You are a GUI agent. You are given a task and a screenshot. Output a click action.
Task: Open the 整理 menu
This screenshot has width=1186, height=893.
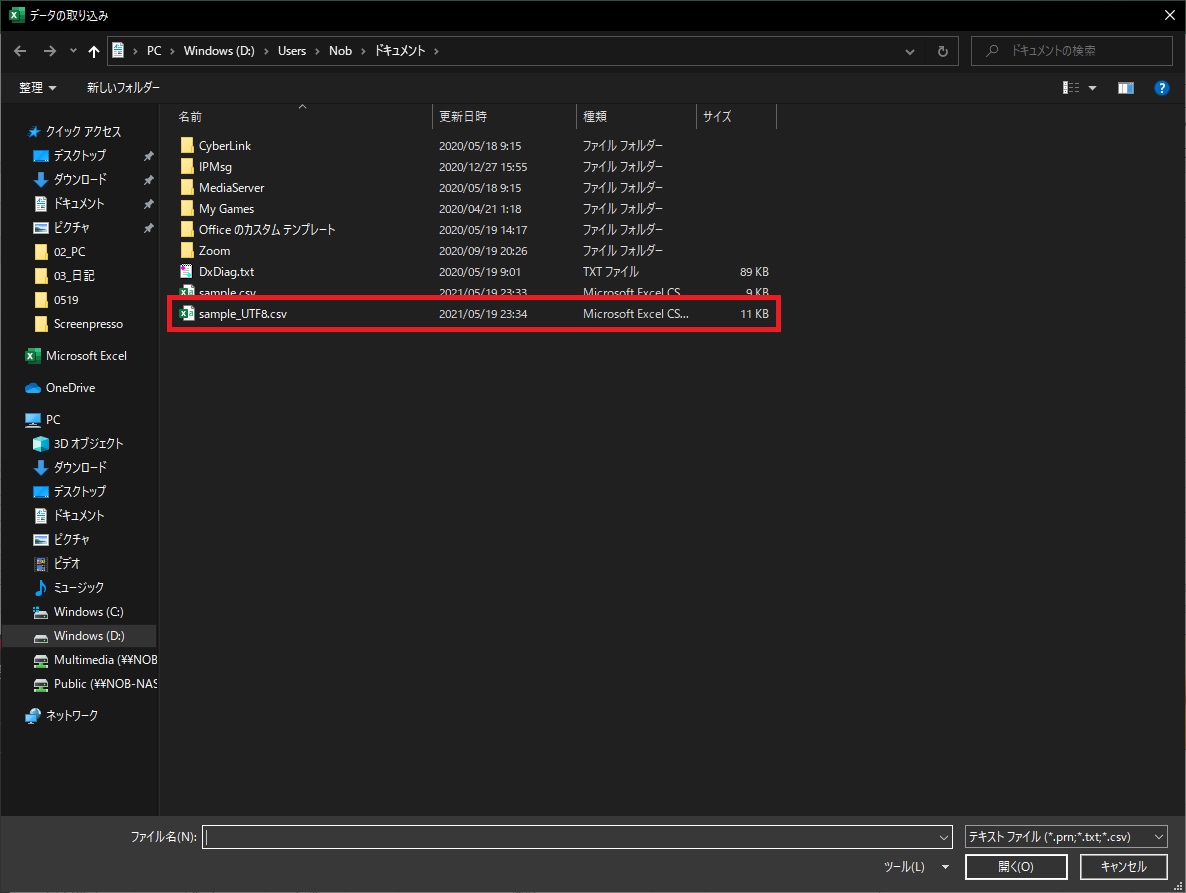click(x=38, y=88)
